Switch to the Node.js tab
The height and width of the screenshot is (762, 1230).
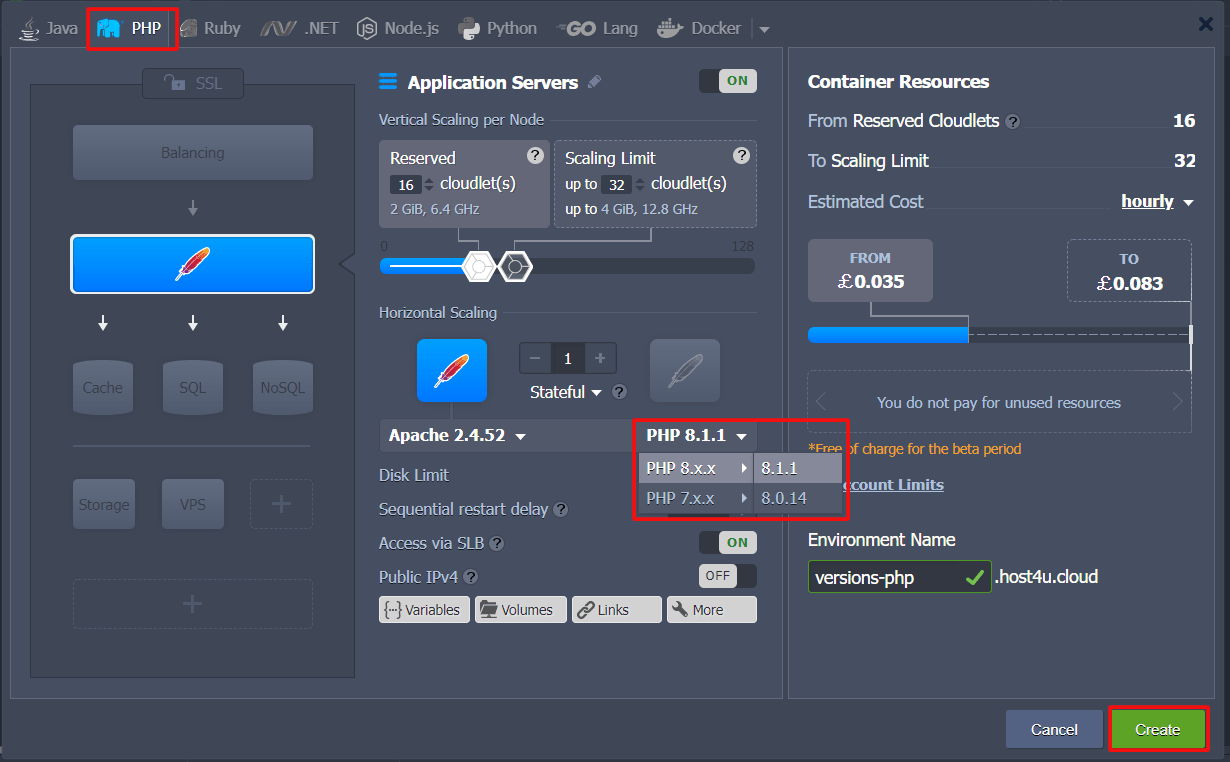tap(397, 27)
